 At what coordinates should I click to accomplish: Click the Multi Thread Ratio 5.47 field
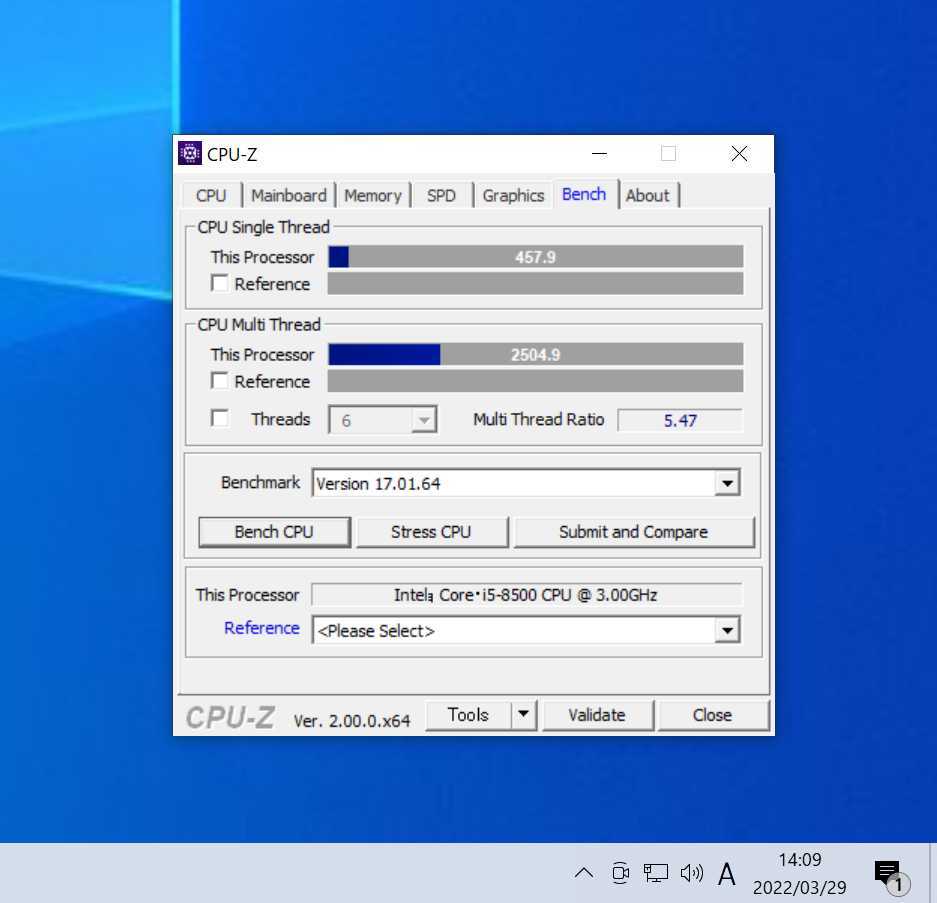point(680,420)
